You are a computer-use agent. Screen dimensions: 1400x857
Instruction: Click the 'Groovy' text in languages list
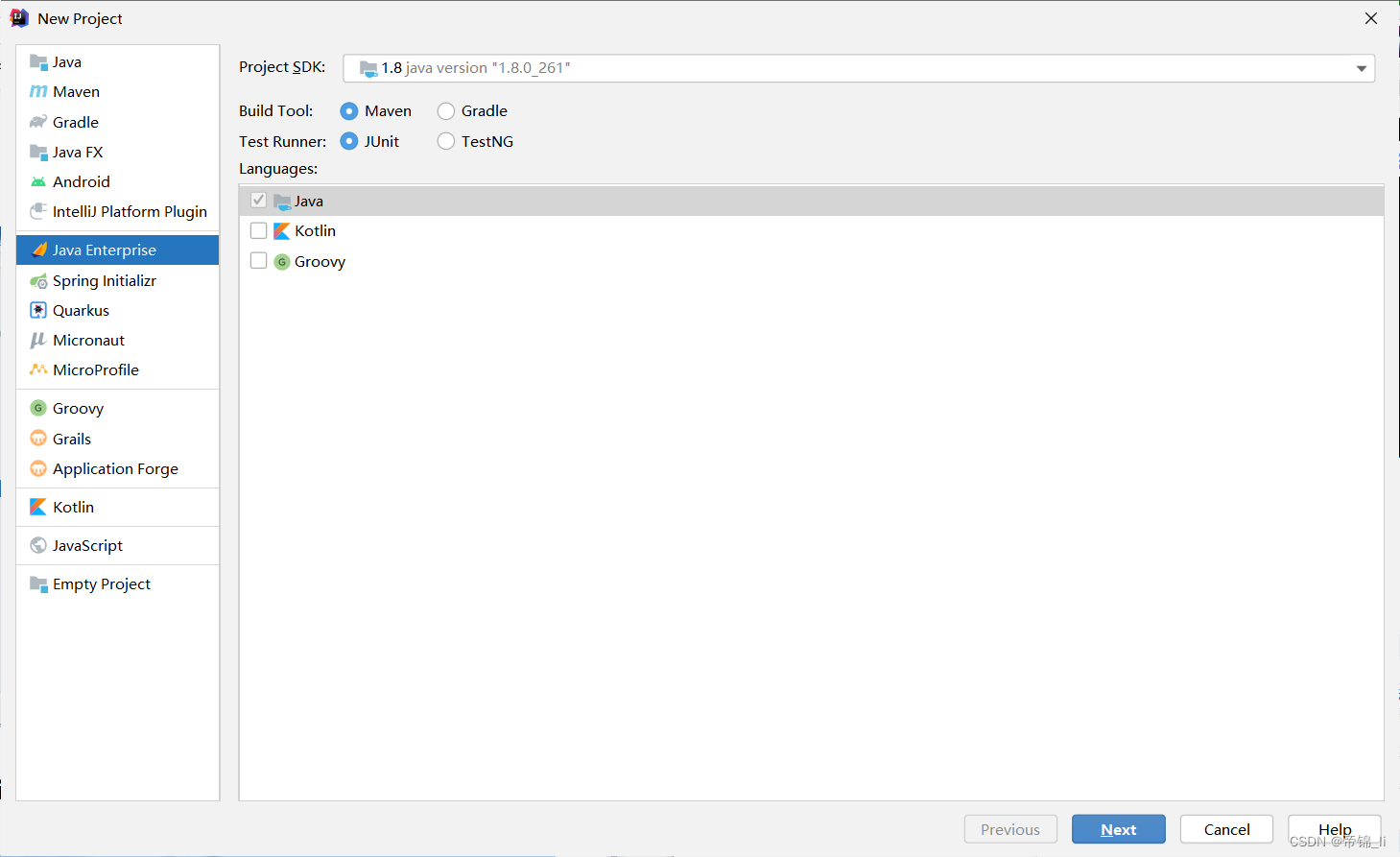(320, 262)
